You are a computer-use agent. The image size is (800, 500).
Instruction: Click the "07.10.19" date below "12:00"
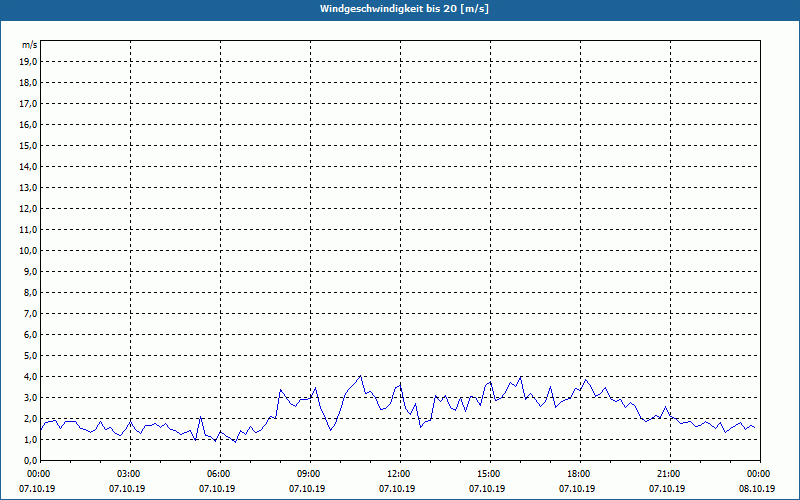tap(397, 489)
